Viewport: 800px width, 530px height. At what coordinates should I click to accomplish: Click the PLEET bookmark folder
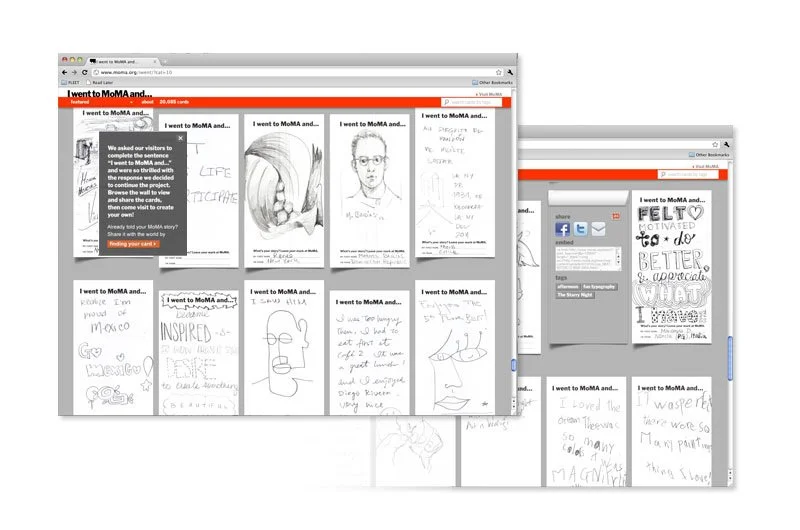click(x=70, y=82)
